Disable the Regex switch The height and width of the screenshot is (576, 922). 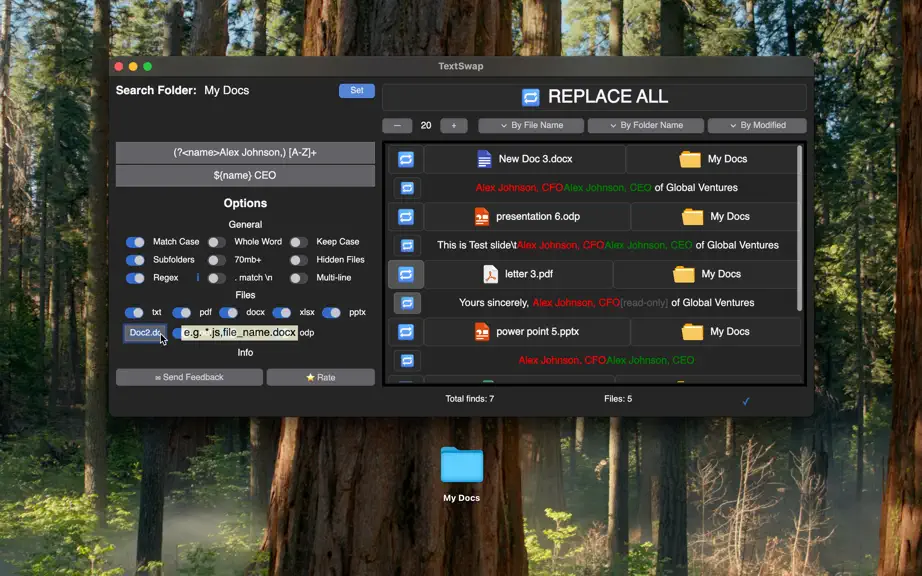tap(135, 278)
